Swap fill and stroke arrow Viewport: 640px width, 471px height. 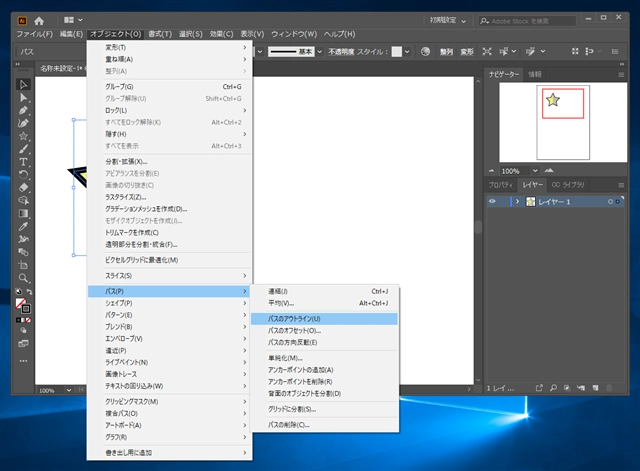pos(29,291)
